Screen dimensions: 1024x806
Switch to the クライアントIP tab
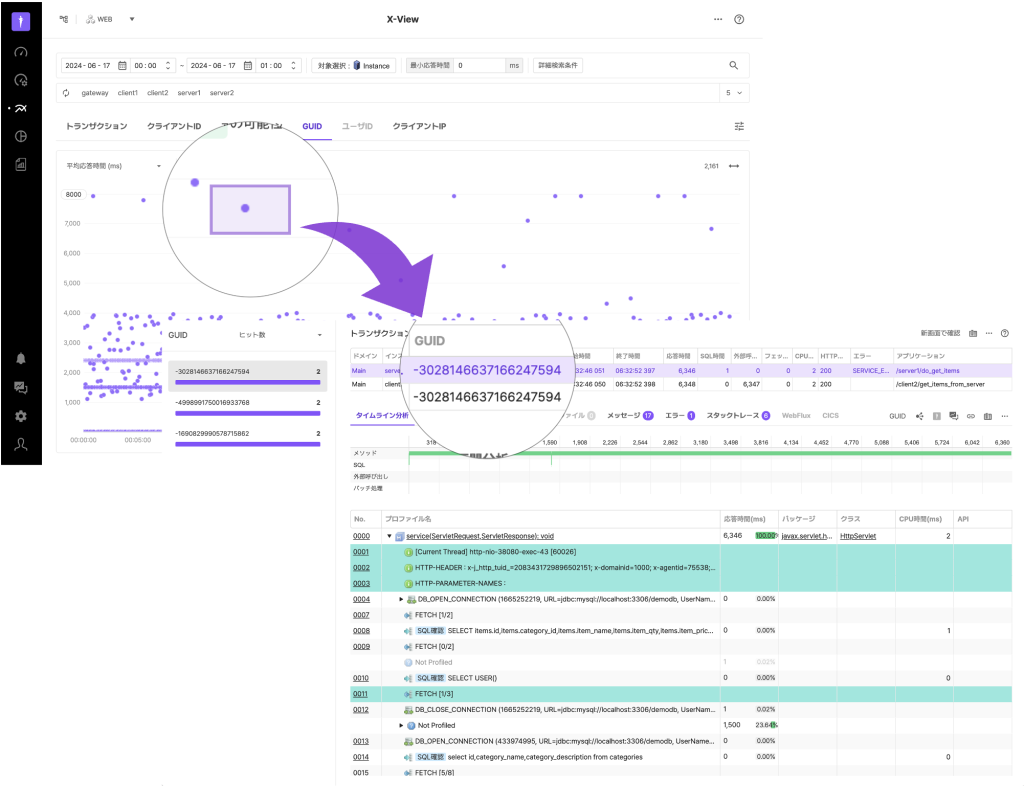point(419,127)
